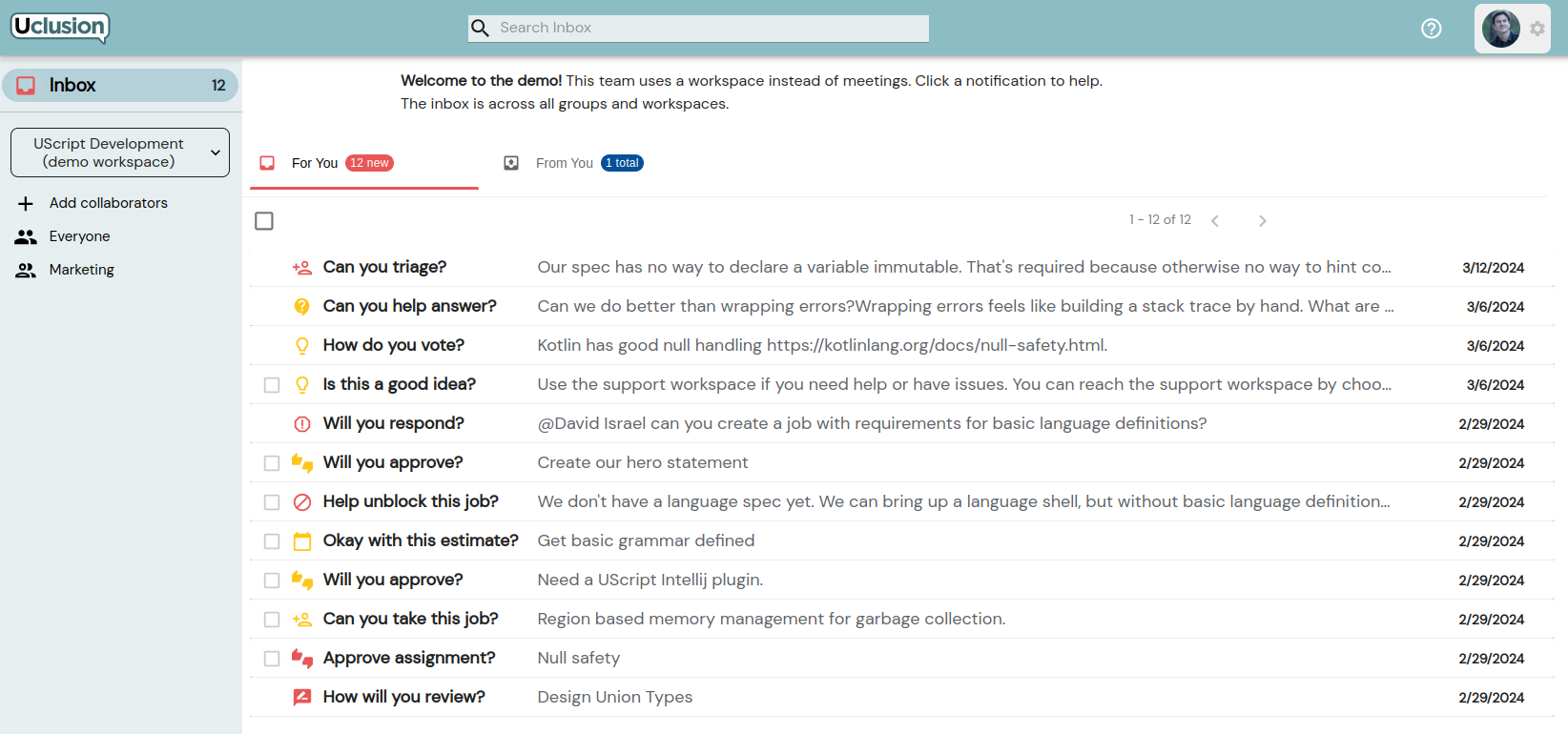Viewport: 1568px width, 734px height.
Task: Click Add collaborators
Action: coord(108,203)
